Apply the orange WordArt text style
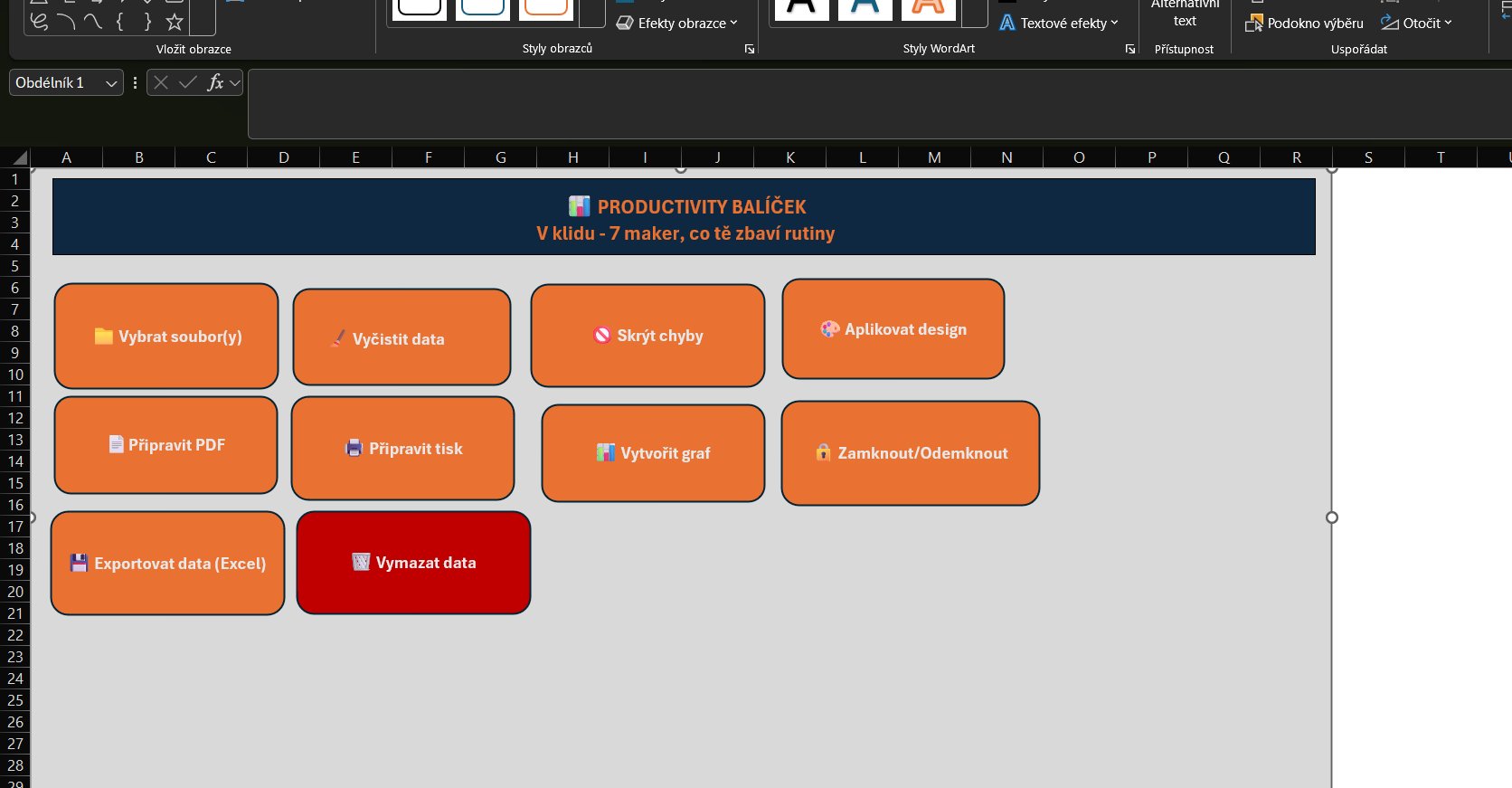The width and height of the screenshot is (1512, 788). point(928,9)
